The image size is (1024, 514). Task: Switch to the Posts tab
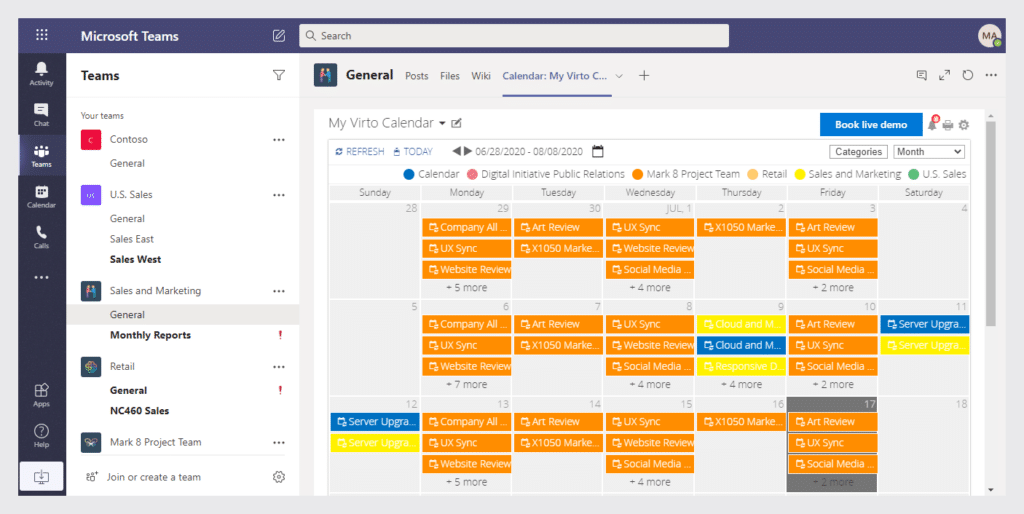point(417,76)
